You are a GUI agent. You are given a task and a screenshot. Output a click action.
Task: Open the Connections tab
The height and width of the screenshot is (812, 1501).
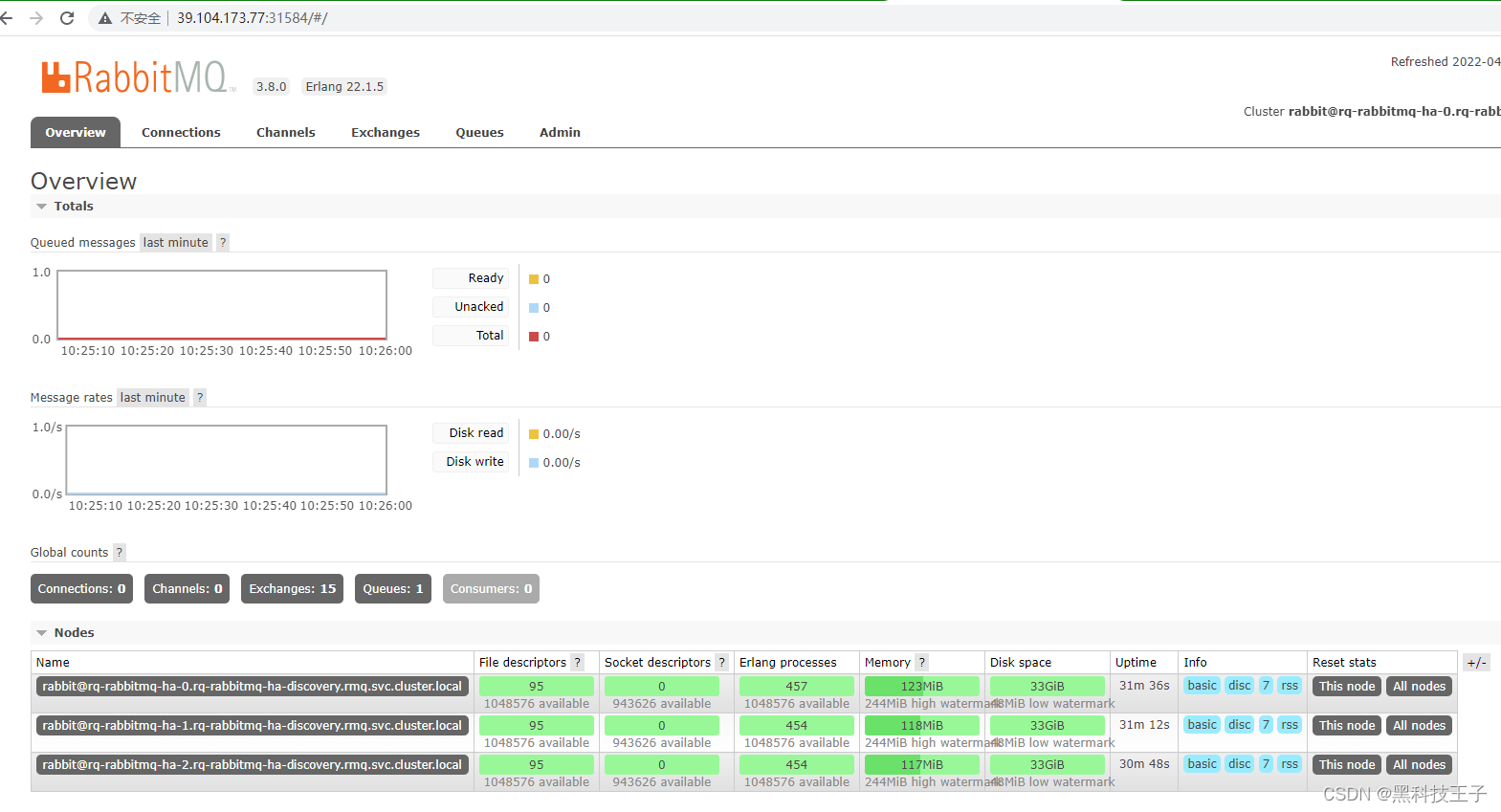(x=181, y=133)
